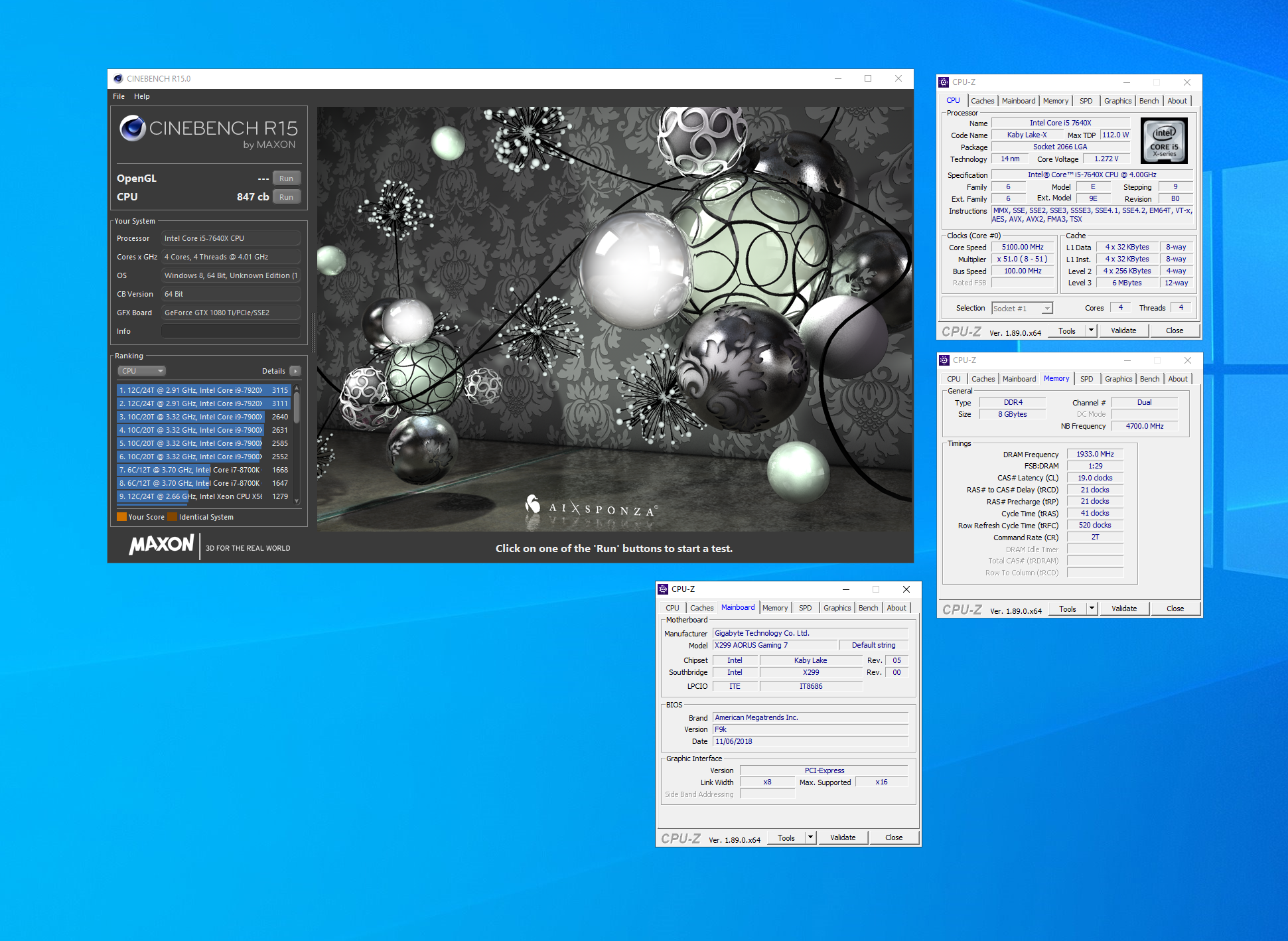This screenshot has width=1288, height=941.
Task: Open Graphics tab in Mainboard CPU-Z window
Action: (x=837, y=608)
